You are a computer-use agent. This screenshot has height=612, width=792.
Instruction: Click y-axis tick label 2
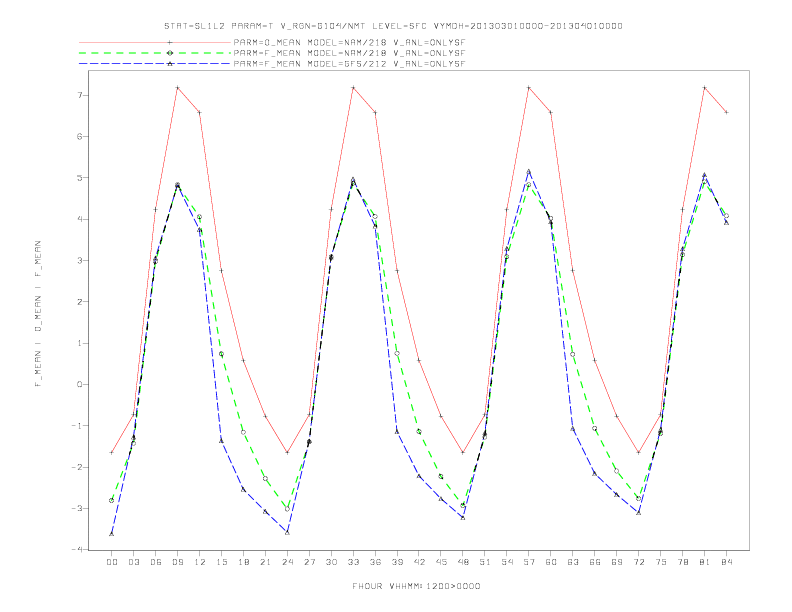(x=79, y=302)
